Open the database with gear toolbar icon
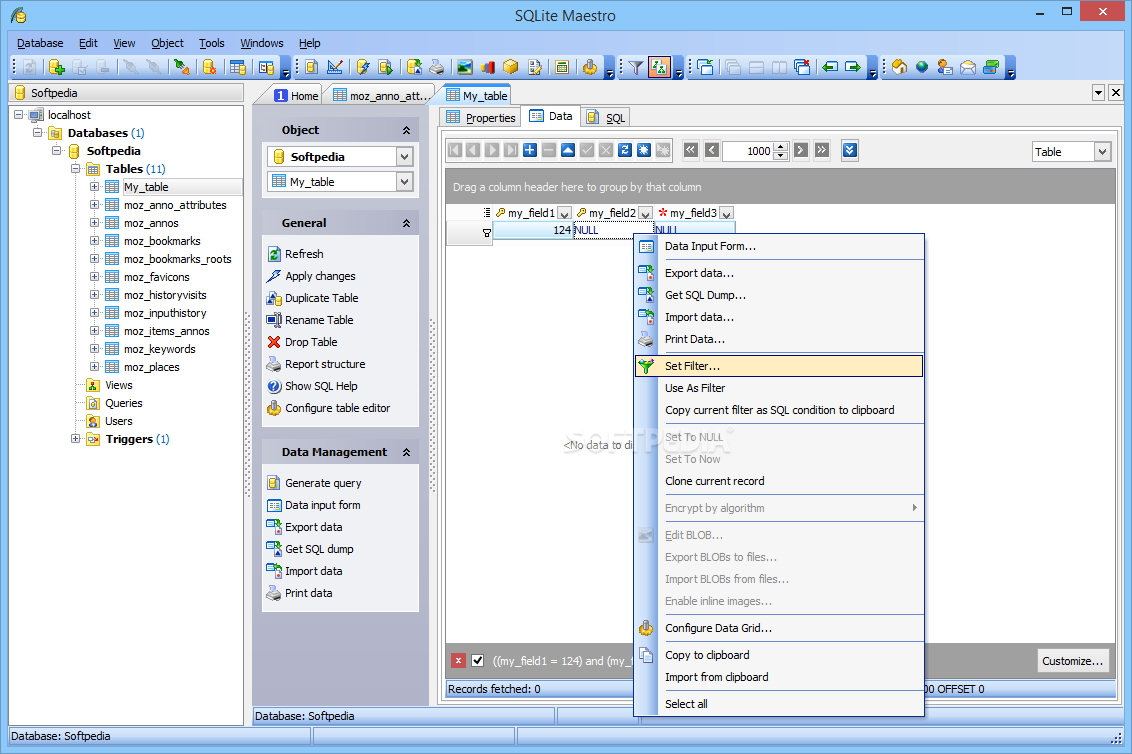Screen dimensions: 1132x754 [x=209, y=67]
